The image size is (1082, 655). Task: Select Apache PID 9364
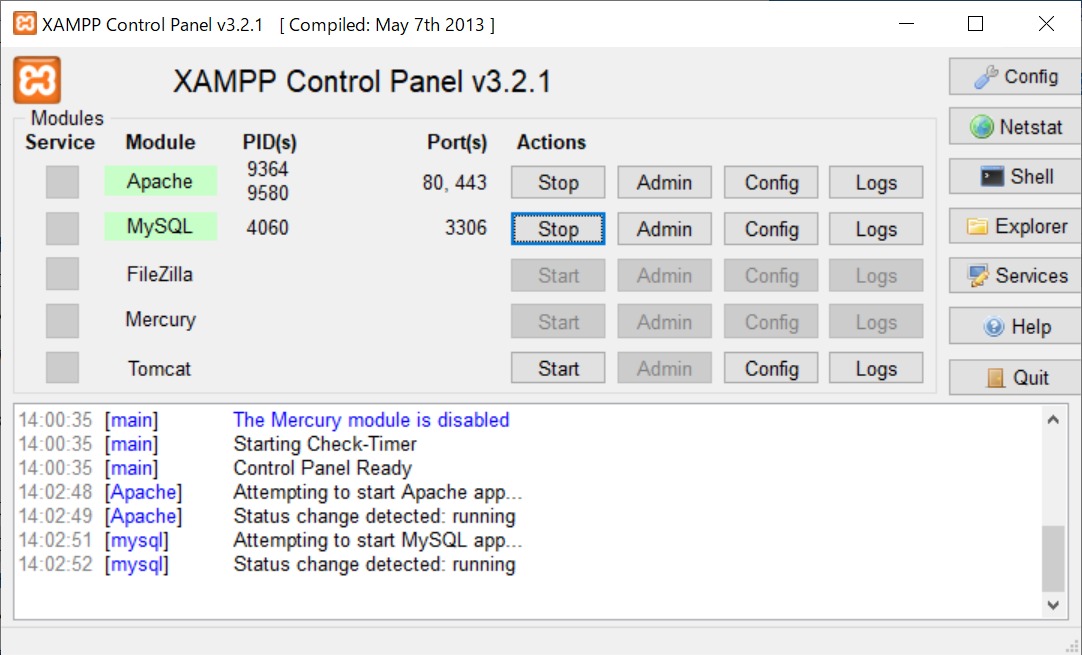(x=268, y=169)
